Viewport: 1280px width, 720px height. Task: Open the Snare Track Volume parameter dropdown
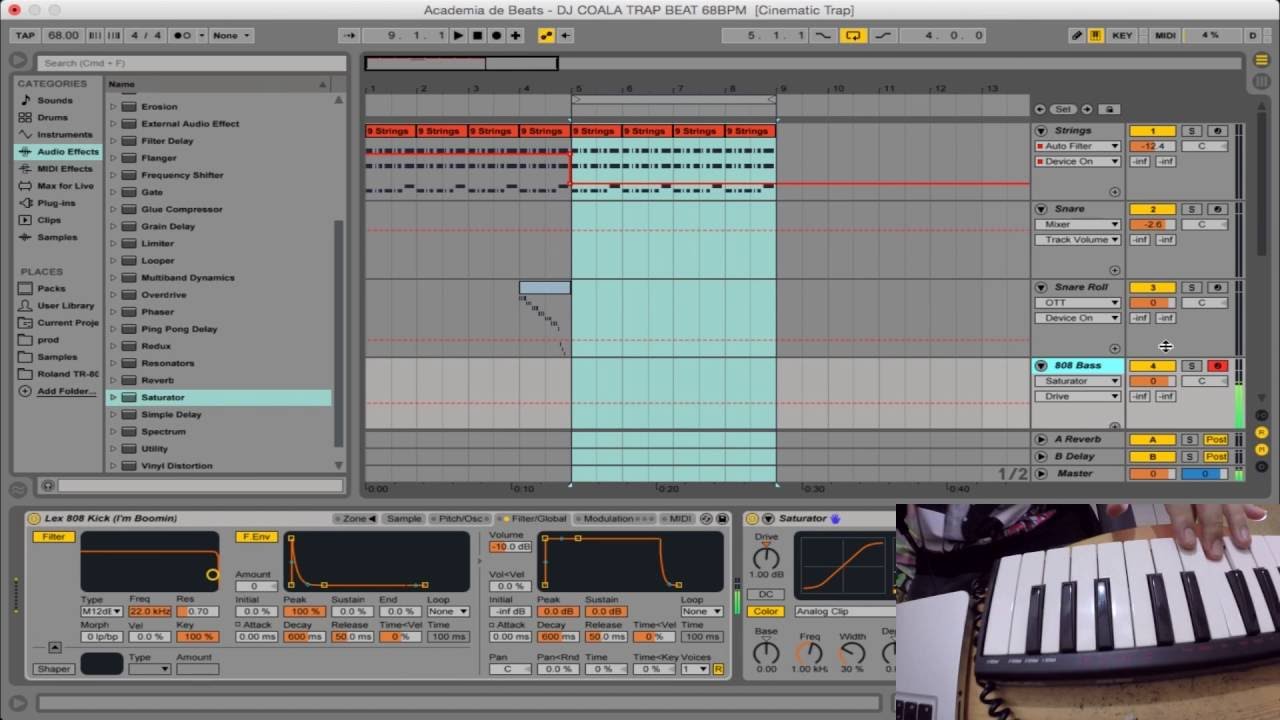1077,240
